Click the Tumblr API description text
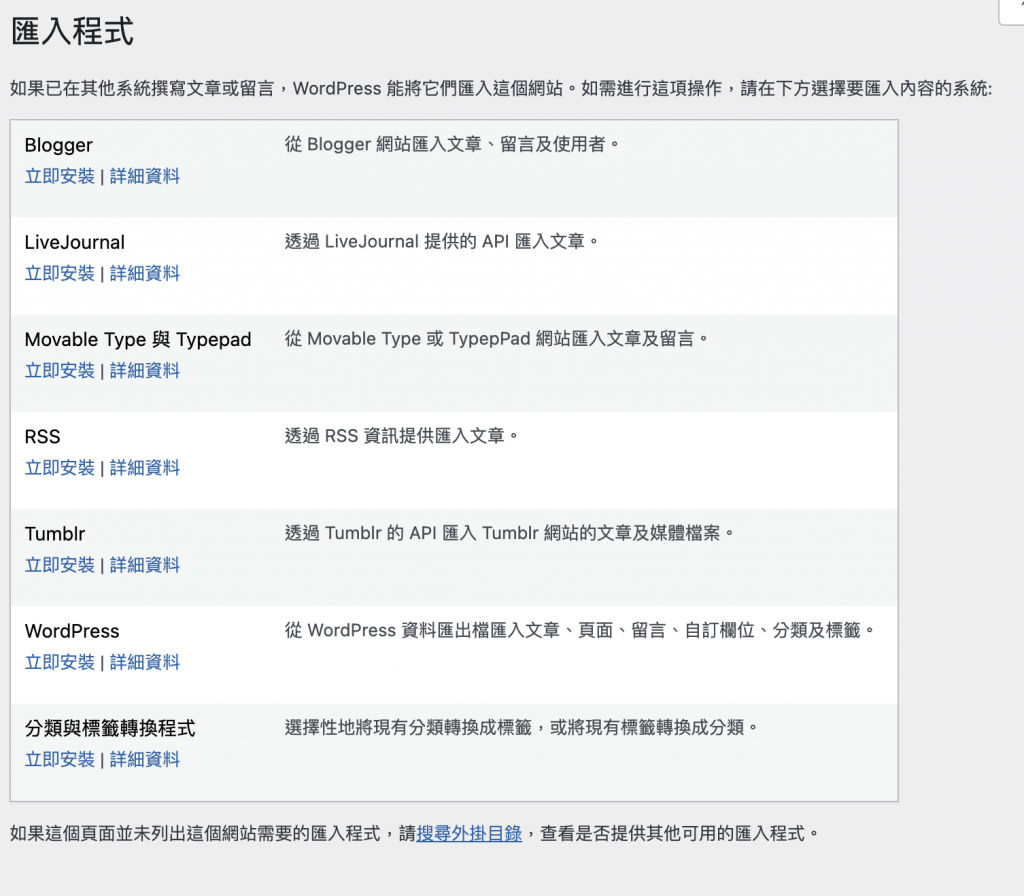 pyautogui.click(x=509, y=533)
